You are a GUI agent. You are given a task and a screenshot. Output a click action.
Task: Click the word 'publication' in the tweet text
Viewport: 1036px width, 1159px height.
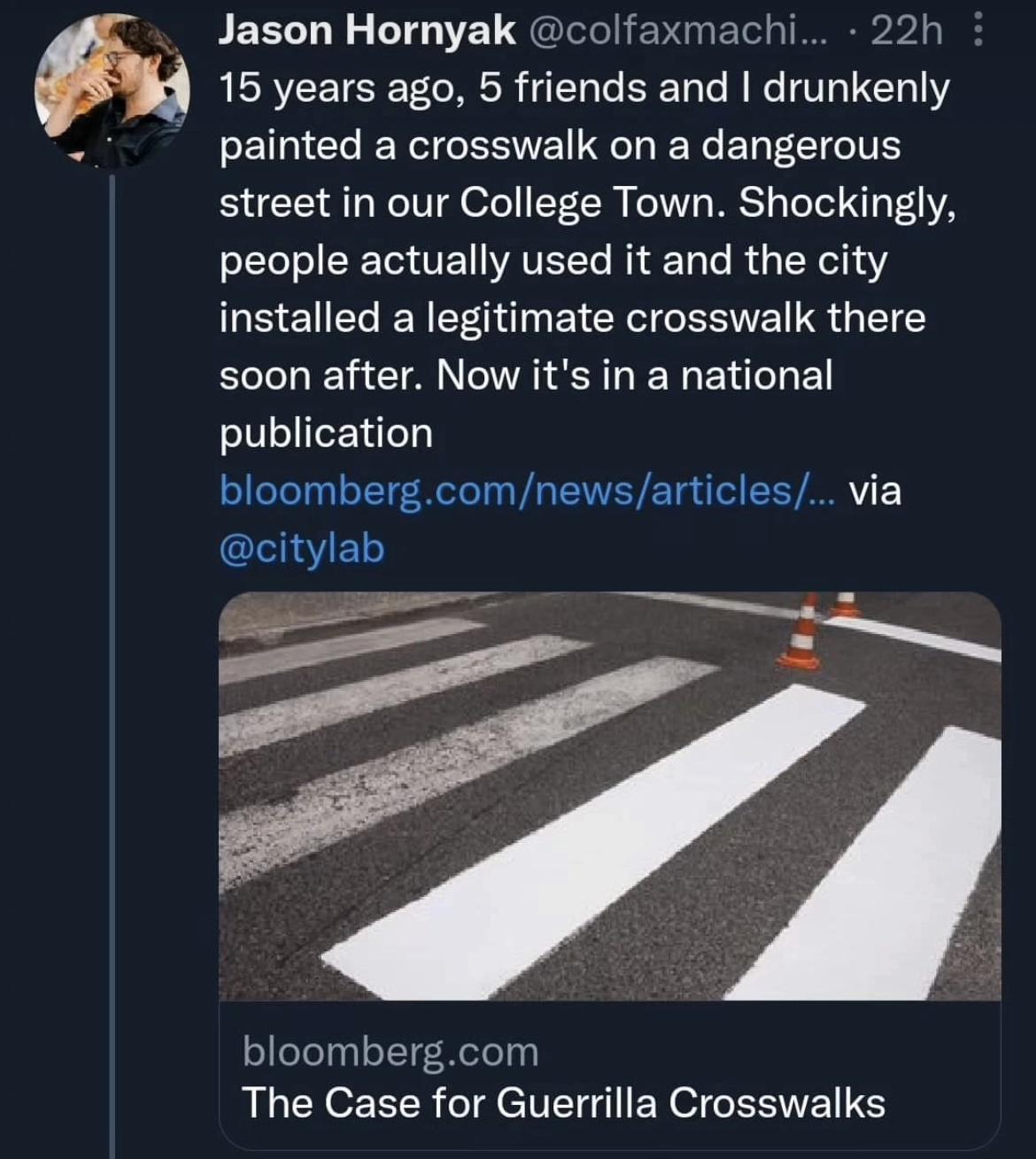(326, 433)
